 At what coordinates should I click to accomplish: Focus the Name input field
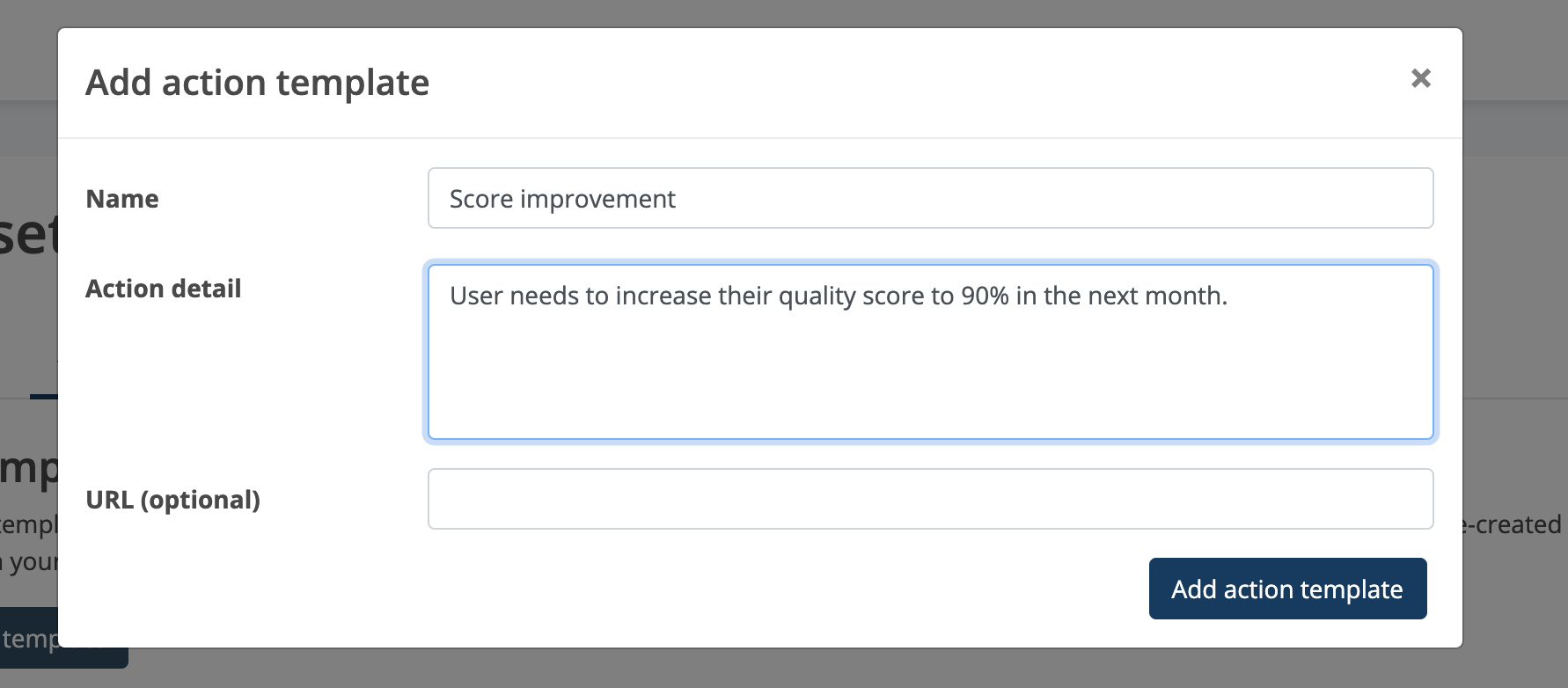(930, 197)
